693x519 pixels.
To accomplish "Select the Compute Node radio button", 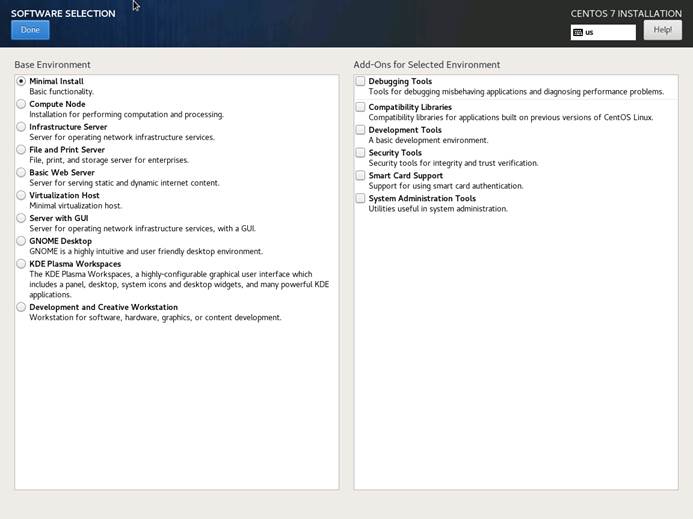I will (x=21, y=104).
